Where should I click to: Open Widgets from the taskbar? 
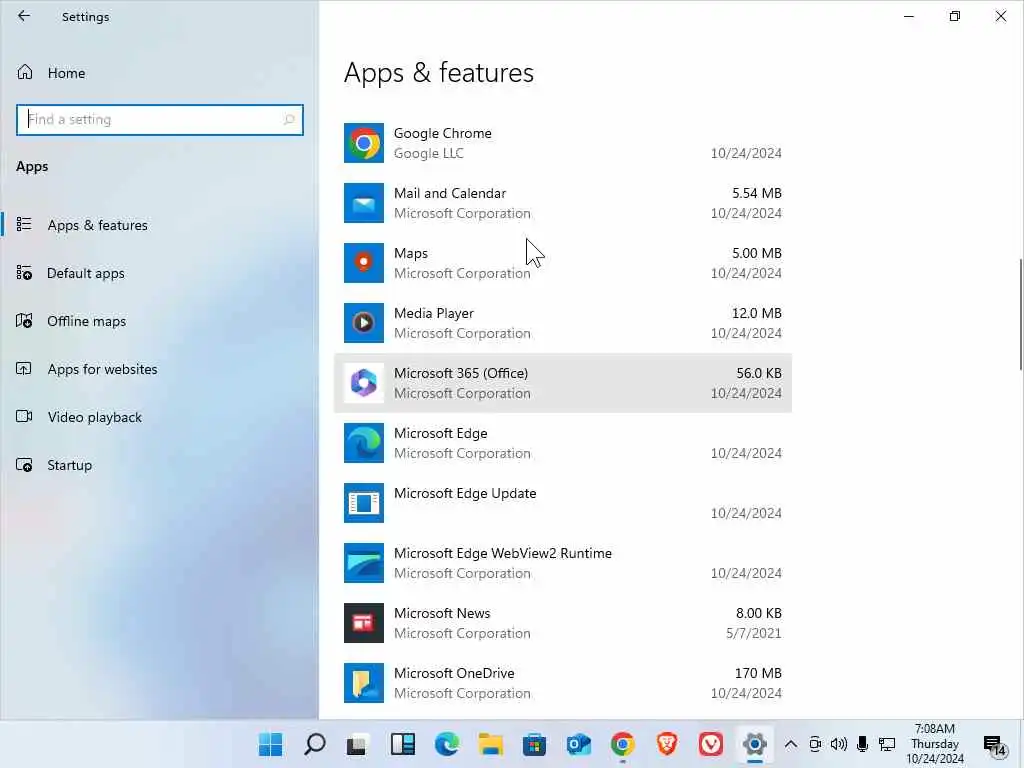pyautogui.click(x=402, y=744)
